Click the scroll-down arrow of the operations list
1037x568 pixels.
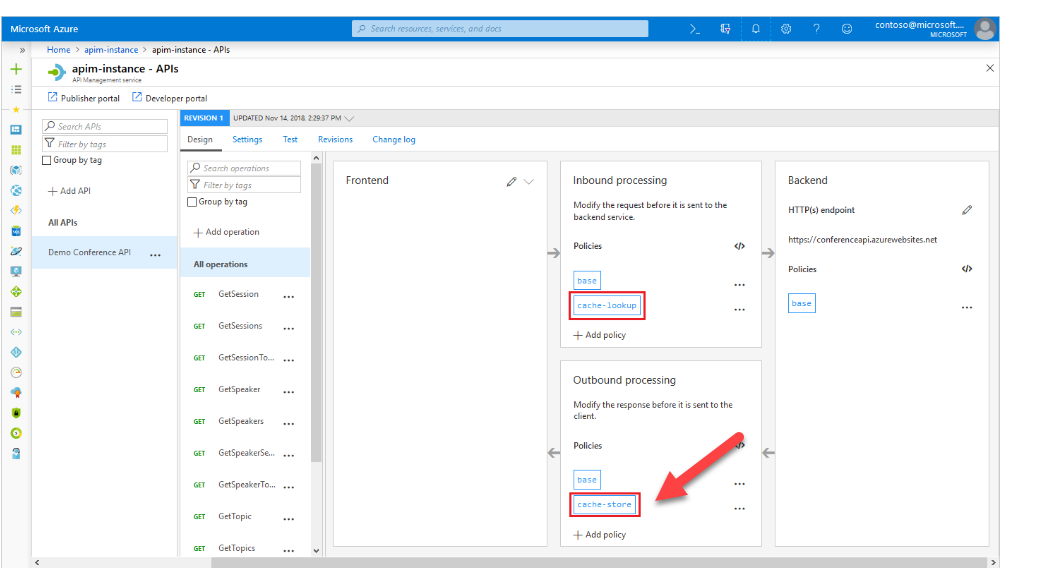[x=316, y=550]
